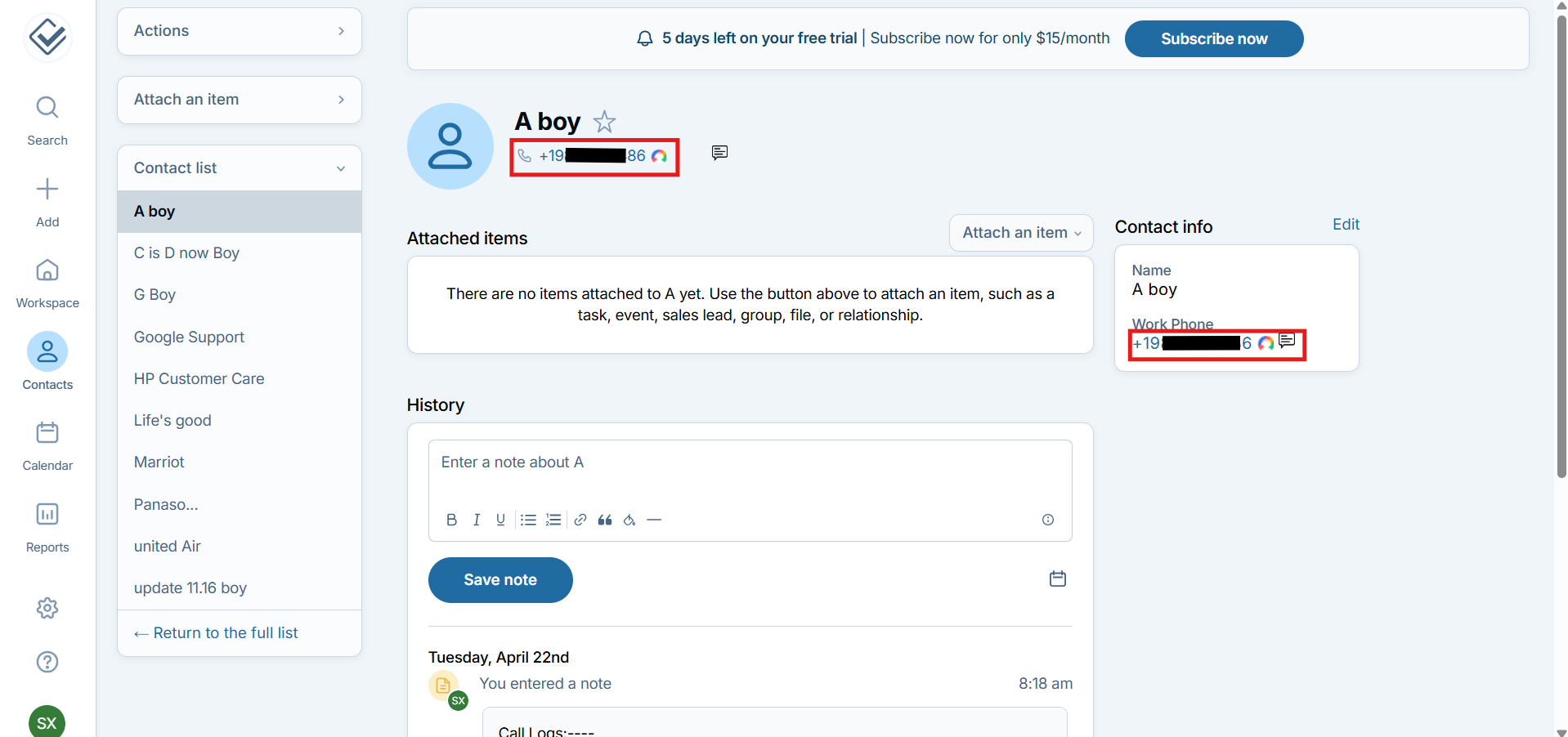Click the note icon on history entry
Image resolution: width=1568 pixels, height=737 pixels.
tap(443, 685)
